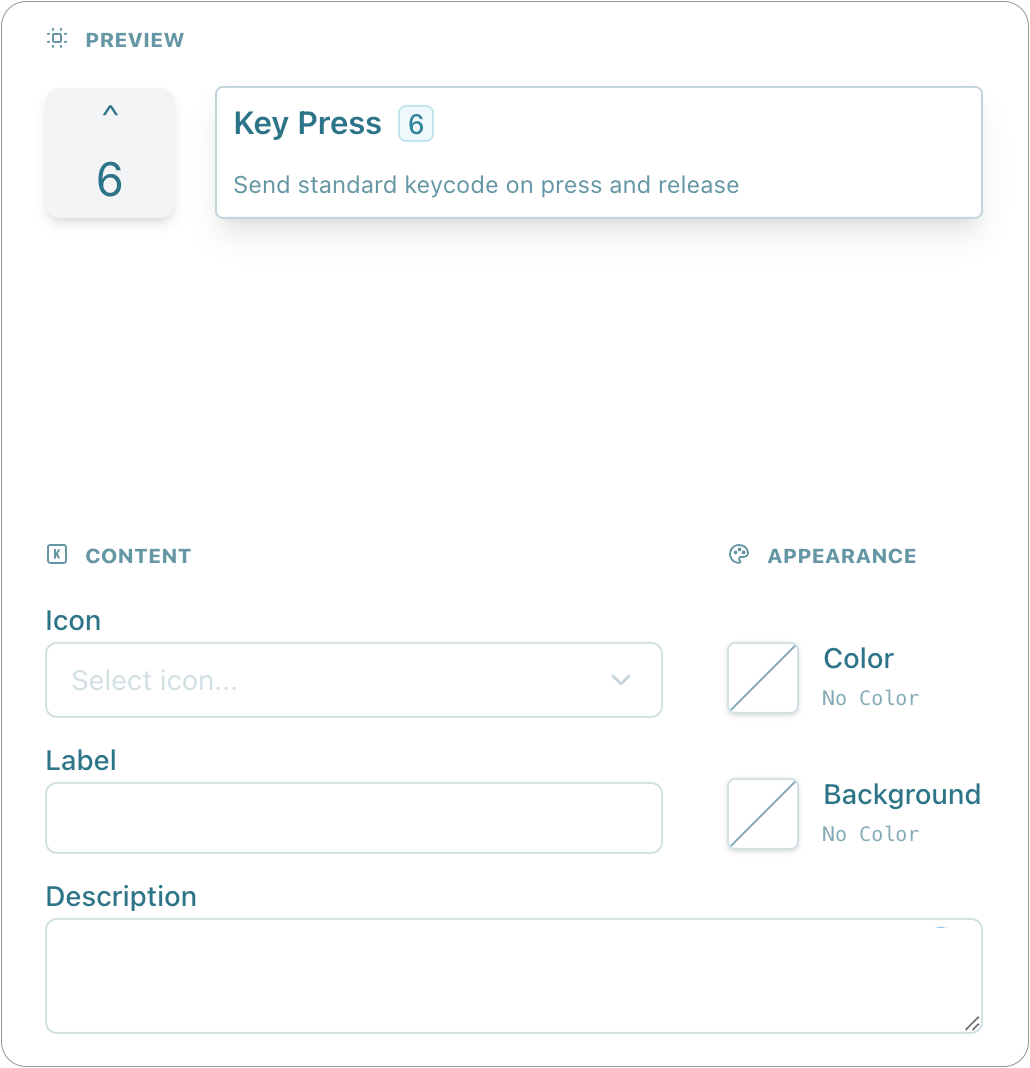Click the diagonal no-color Background swatch icon
The image size is (1030, 1068).
click(x=762, y=814)
